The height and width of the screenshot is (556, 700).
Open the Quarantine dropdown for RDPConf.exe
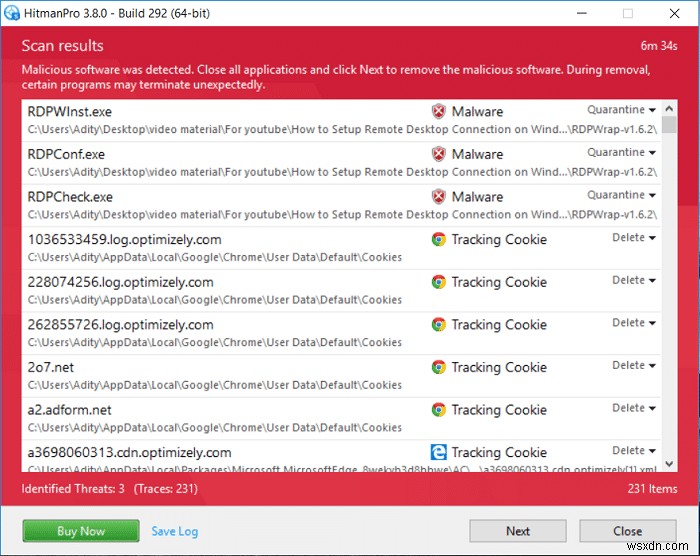621,152
